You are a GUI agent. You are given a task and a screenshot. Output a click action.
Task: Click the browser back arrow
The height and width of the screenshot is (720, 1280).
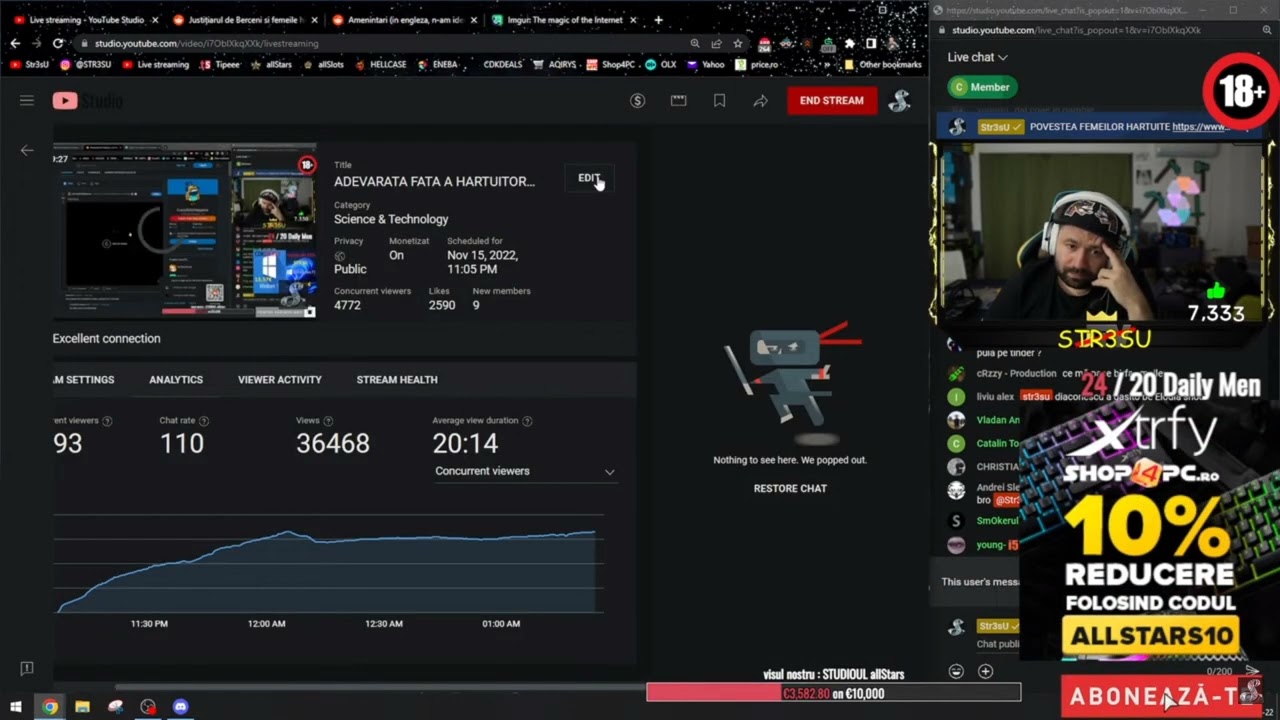pyautogui.click(x=15, y=44)
